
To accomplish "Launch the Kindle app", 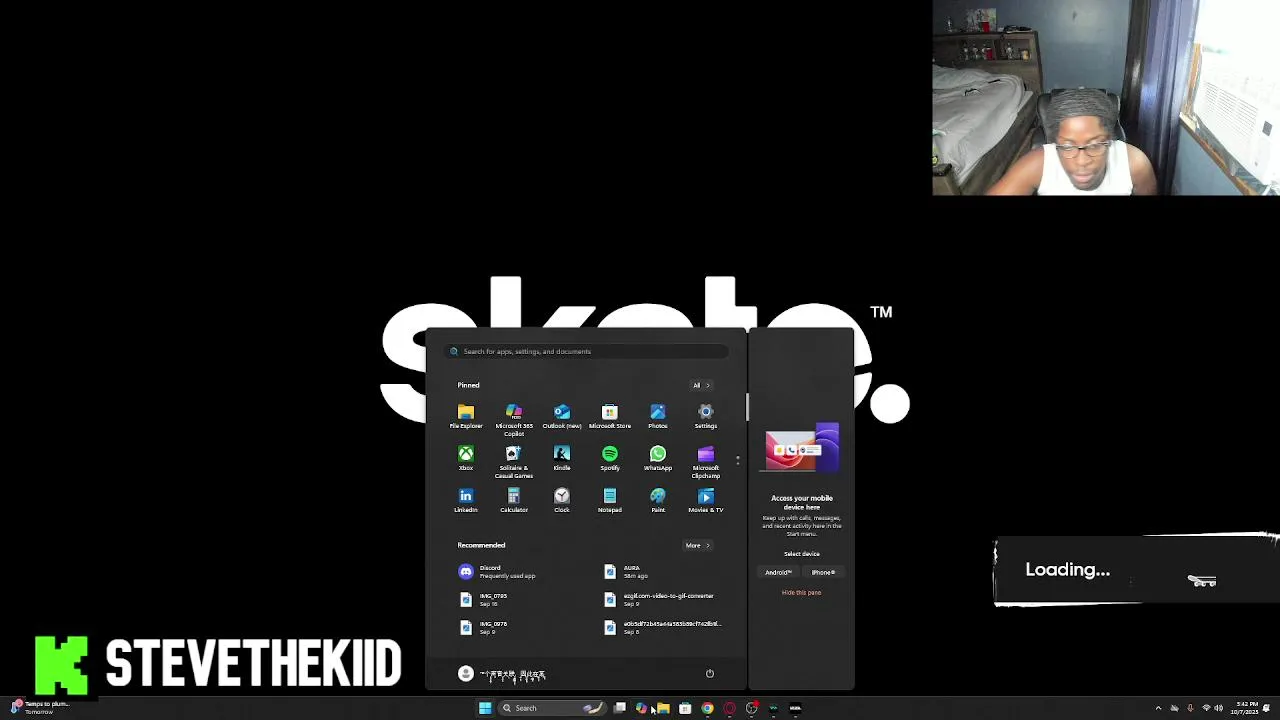I will [x=561, y=458].
